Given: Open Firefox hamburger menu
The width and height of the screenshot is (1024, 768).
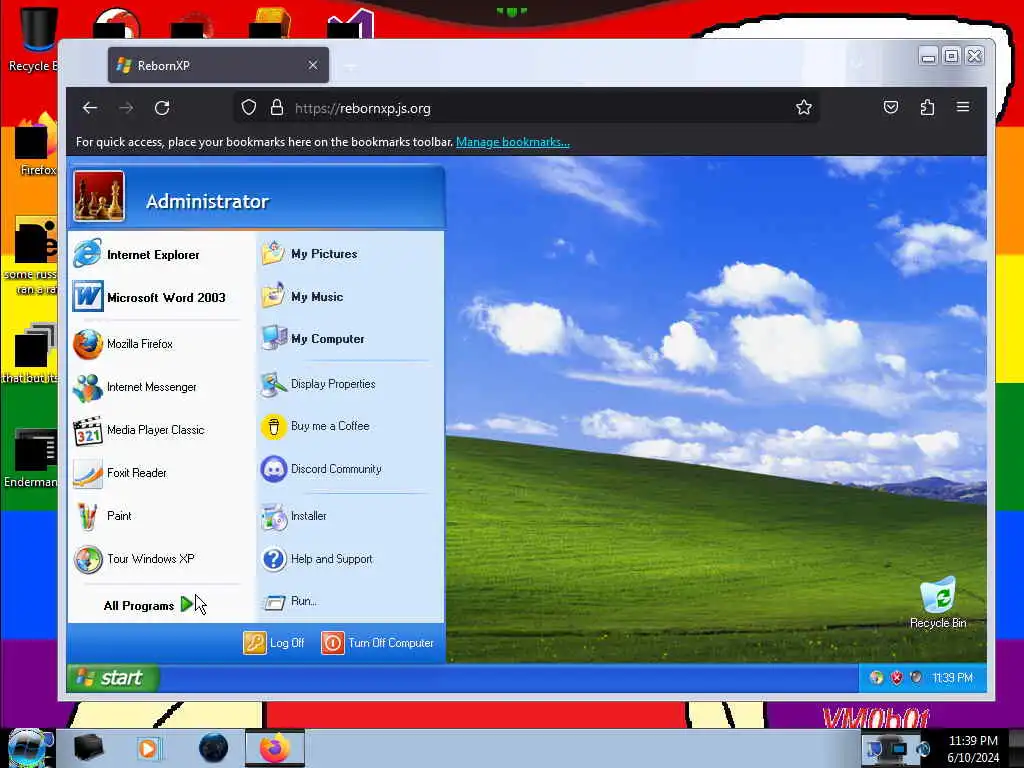Looking at the screenshot, I should click(x=963, y=107).
